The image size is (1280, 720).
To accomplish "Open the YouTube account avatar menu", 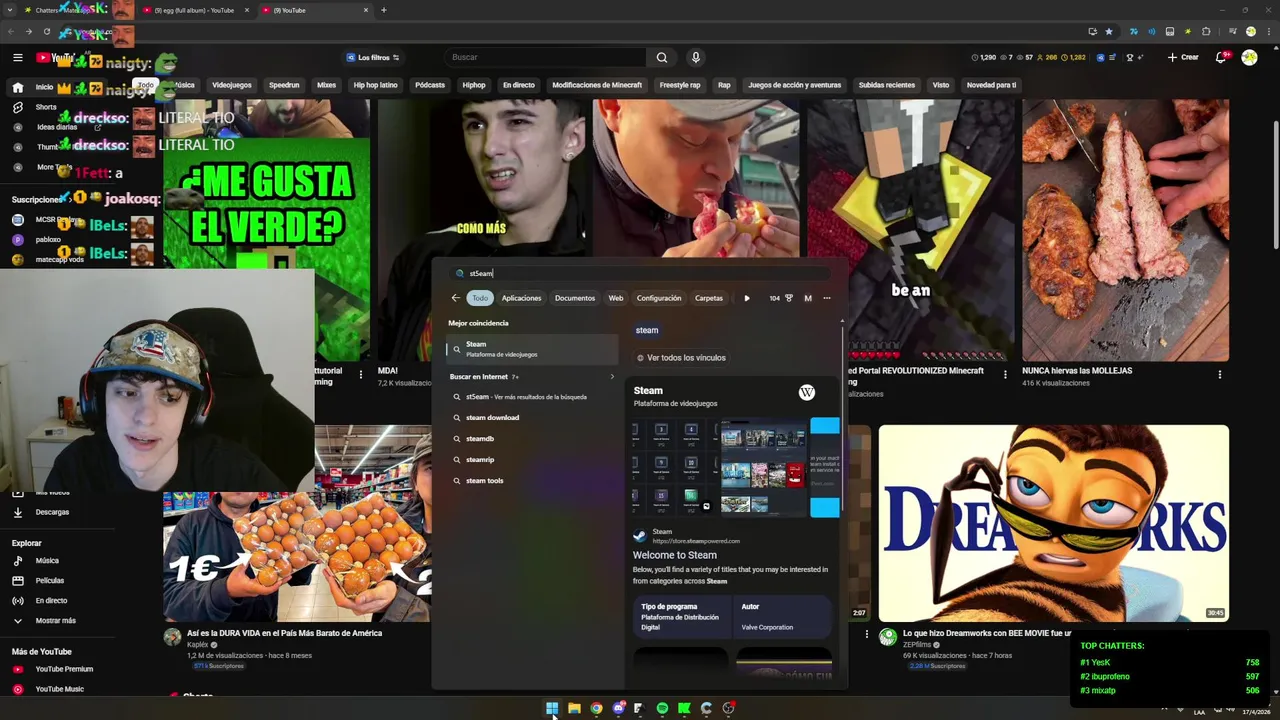I will pyautogui.click(x=1249, y=57).
